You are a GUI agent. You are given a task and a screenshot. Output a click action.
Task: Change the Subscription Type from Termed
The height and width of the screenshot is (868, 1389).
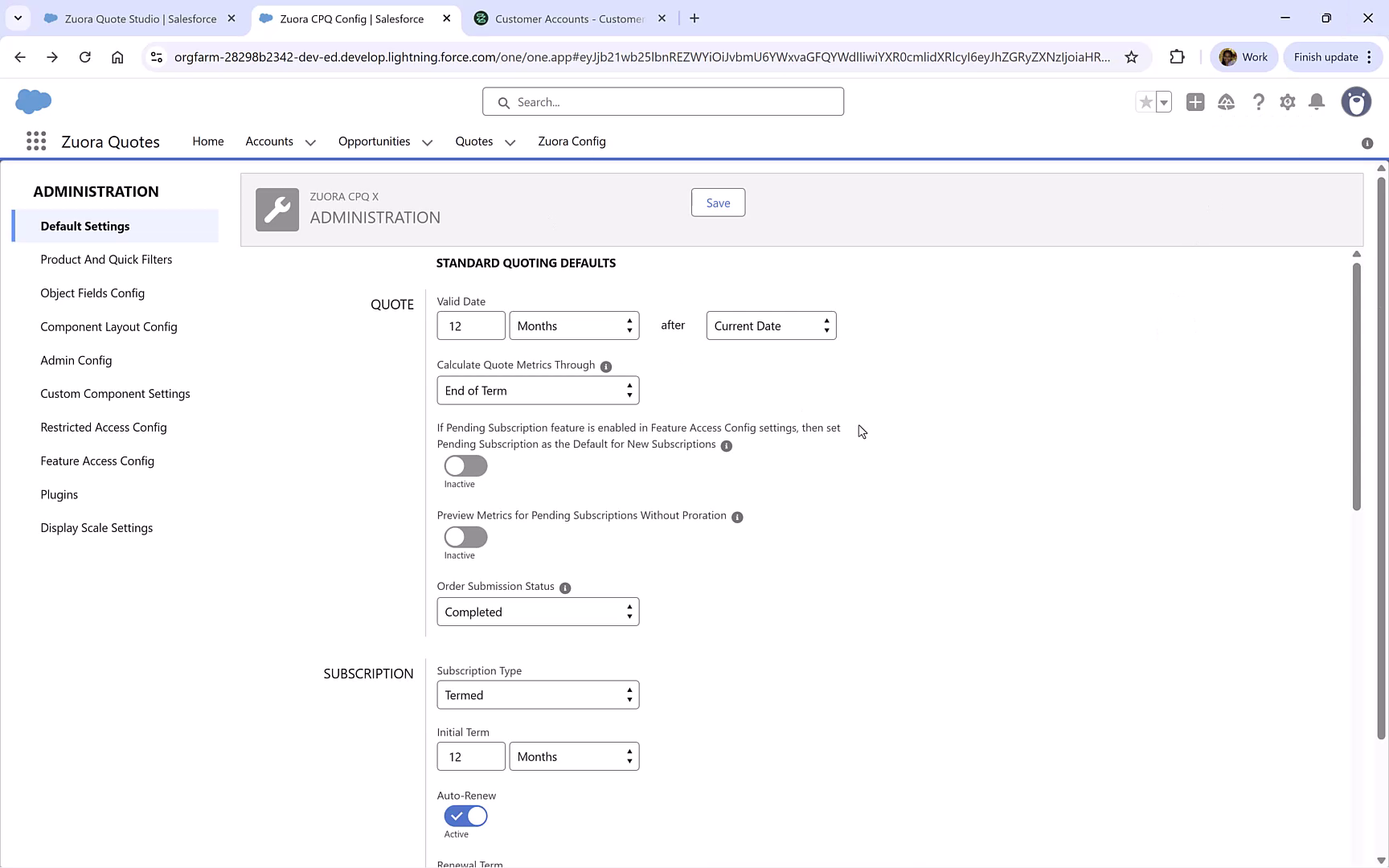[x=538, y=694]
